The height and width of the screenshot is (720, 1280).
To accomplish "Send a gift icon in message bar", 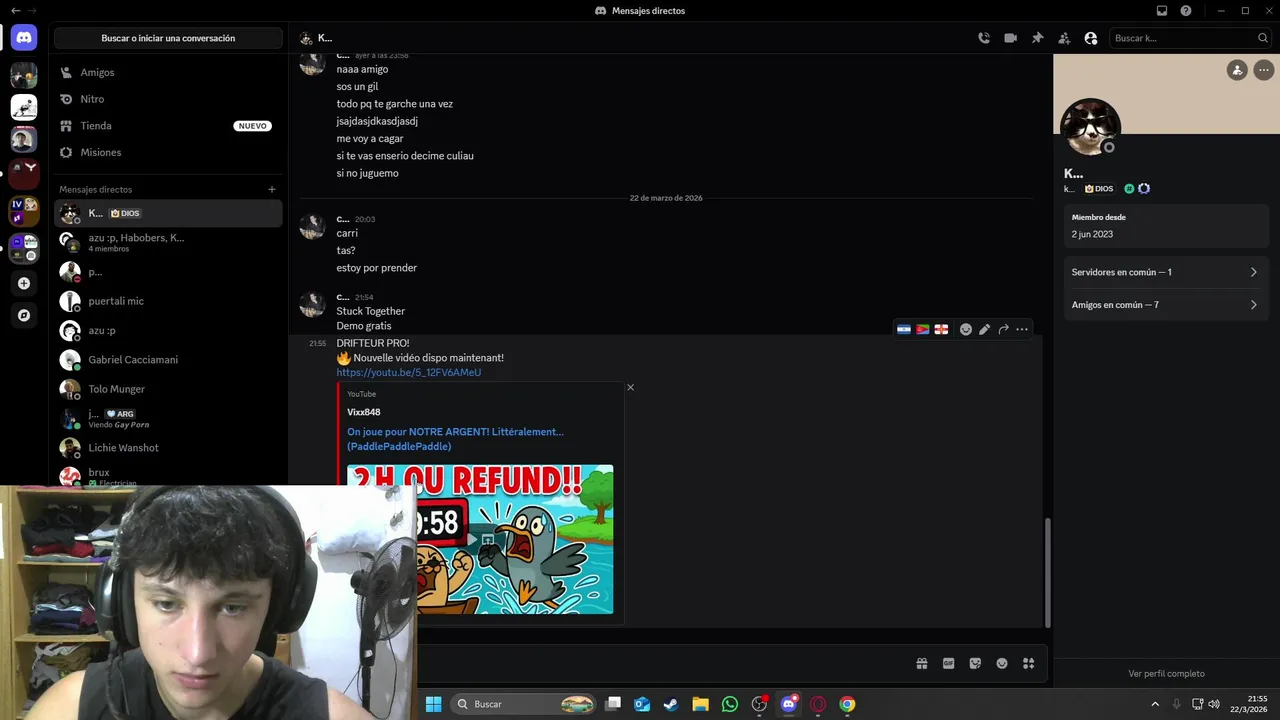I will [x=922, y=663].
